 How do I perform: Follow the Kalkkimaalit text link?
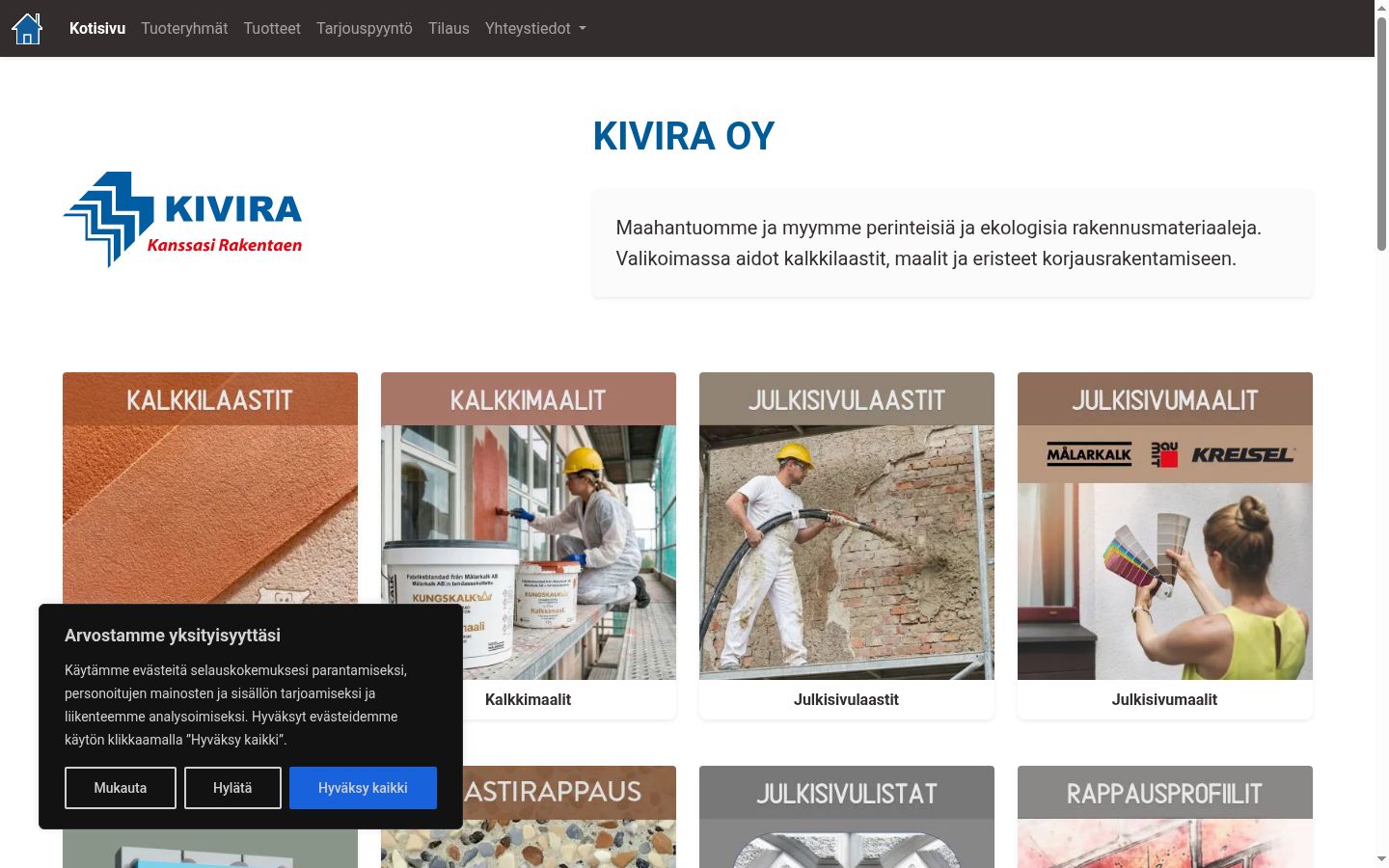(528, 700)
